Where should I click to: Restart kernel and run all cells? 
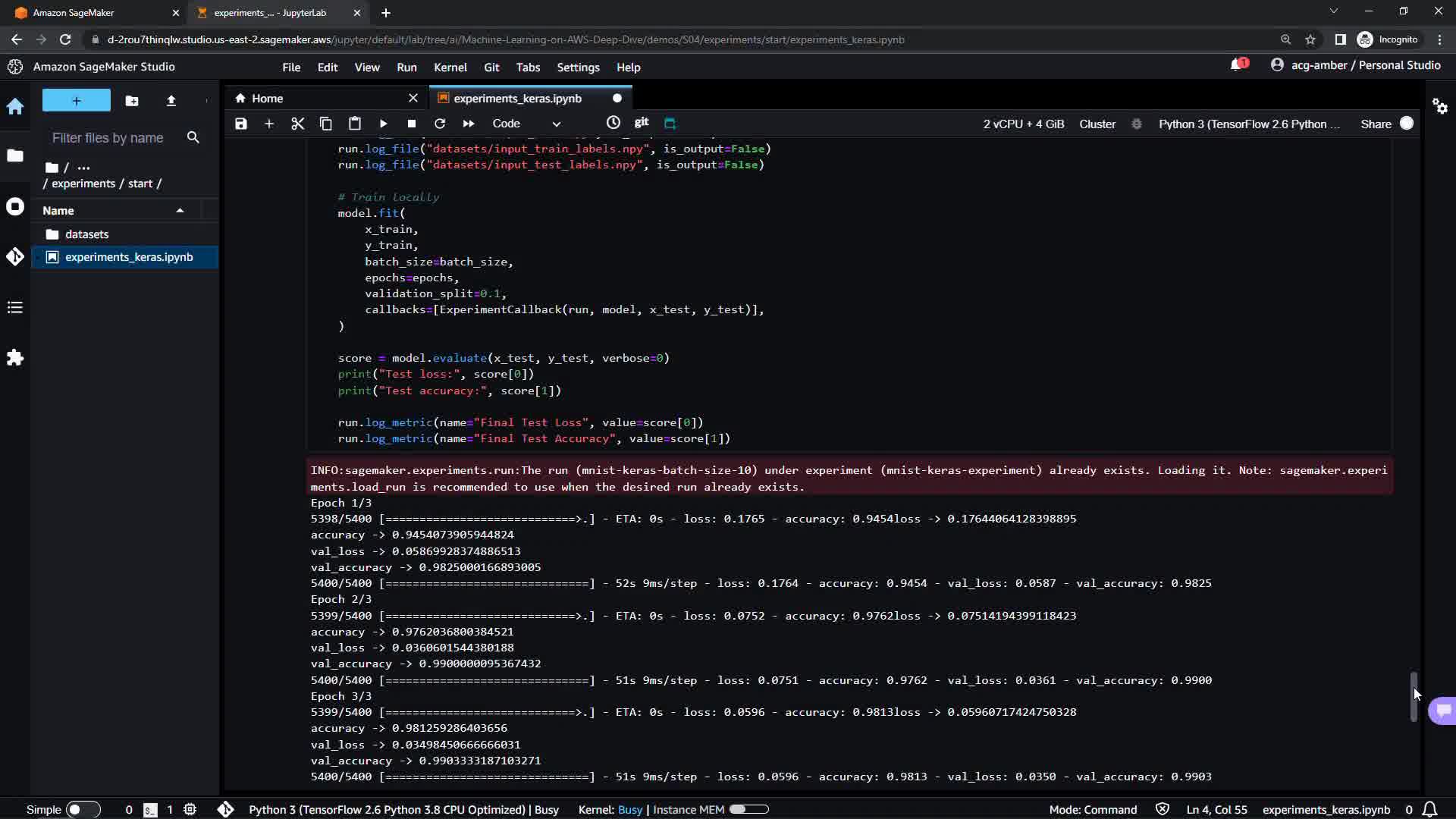pos(469,124)
